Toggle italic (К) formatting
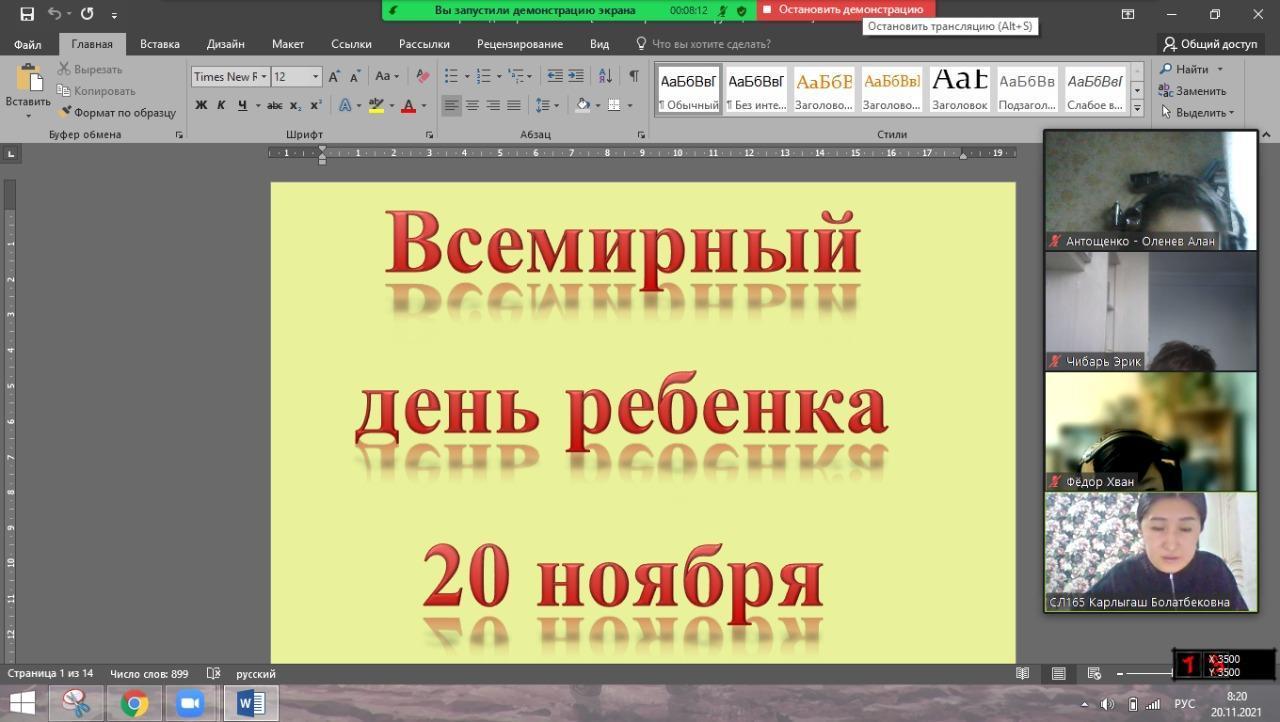This screenshot has width=1280, height=722. pos(221,106)
